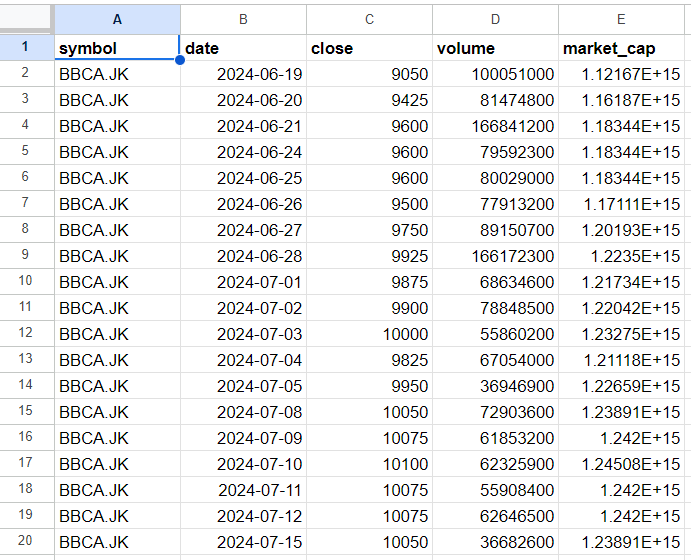Click volume value 36946900
This screenshot has height=560, width=691.
495,386
